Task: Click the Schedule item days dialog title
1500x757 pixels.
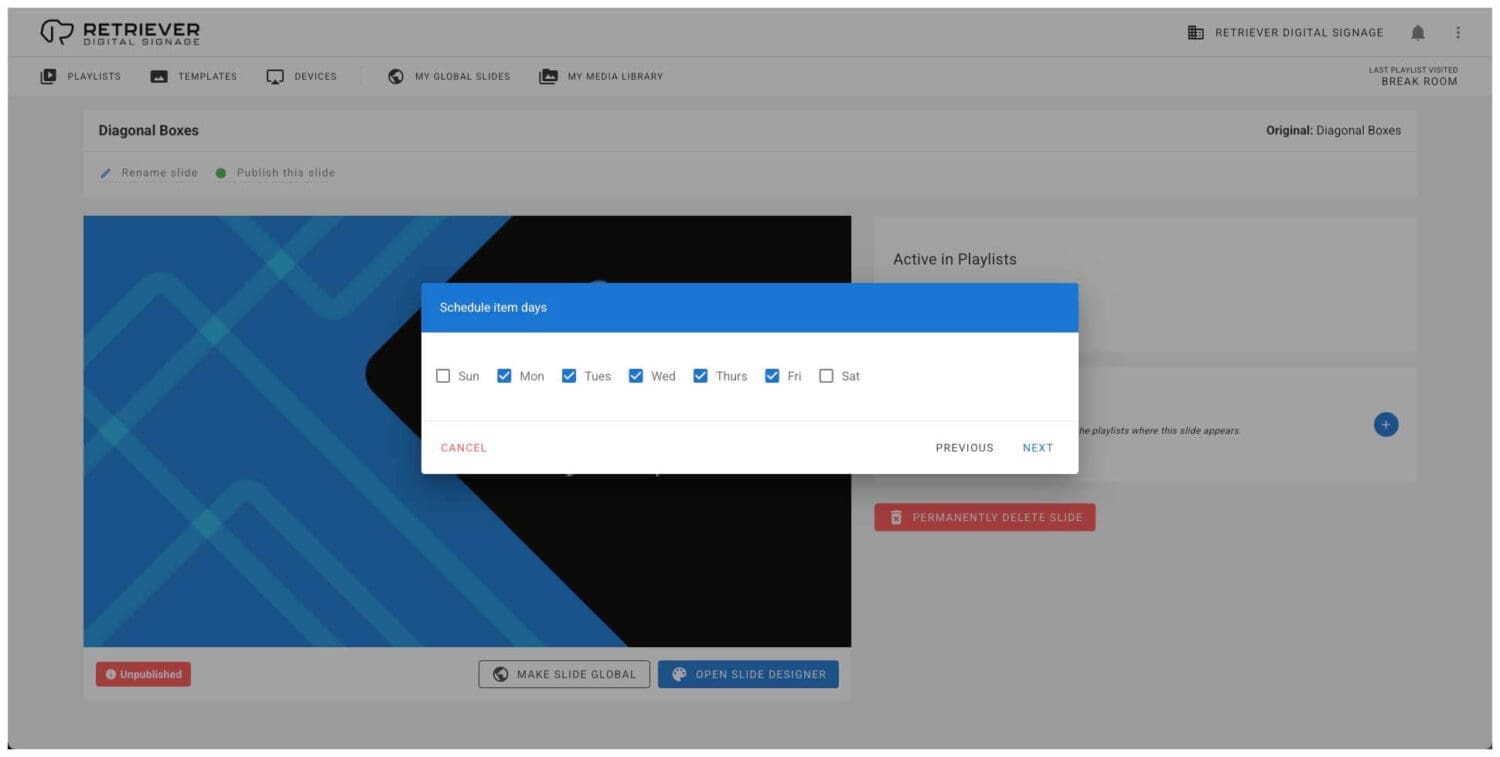Action: [x=493, y=307]
